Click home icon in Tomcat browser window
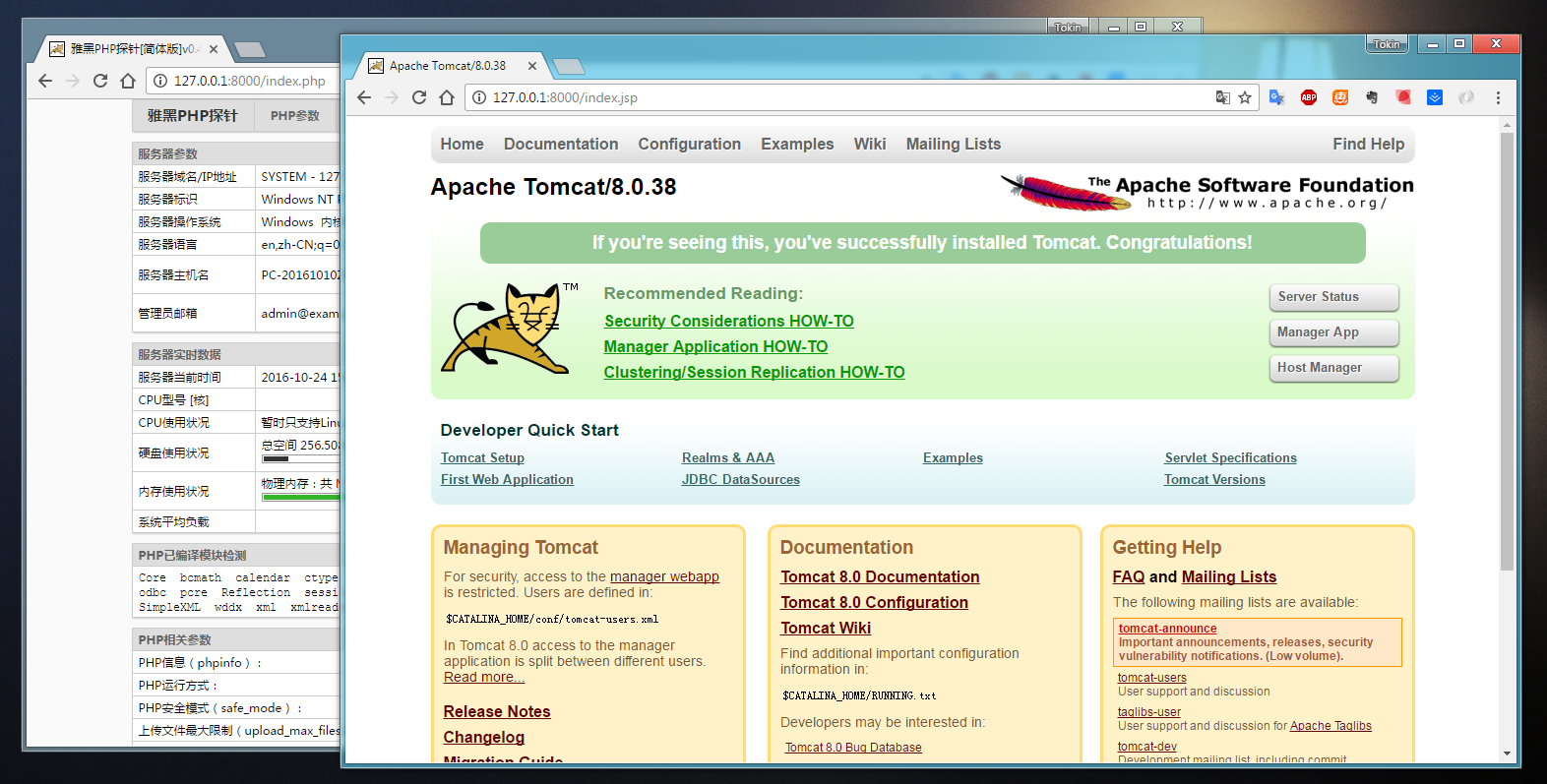This screenshot has width=1547, height=784. (x=447, y=97)
